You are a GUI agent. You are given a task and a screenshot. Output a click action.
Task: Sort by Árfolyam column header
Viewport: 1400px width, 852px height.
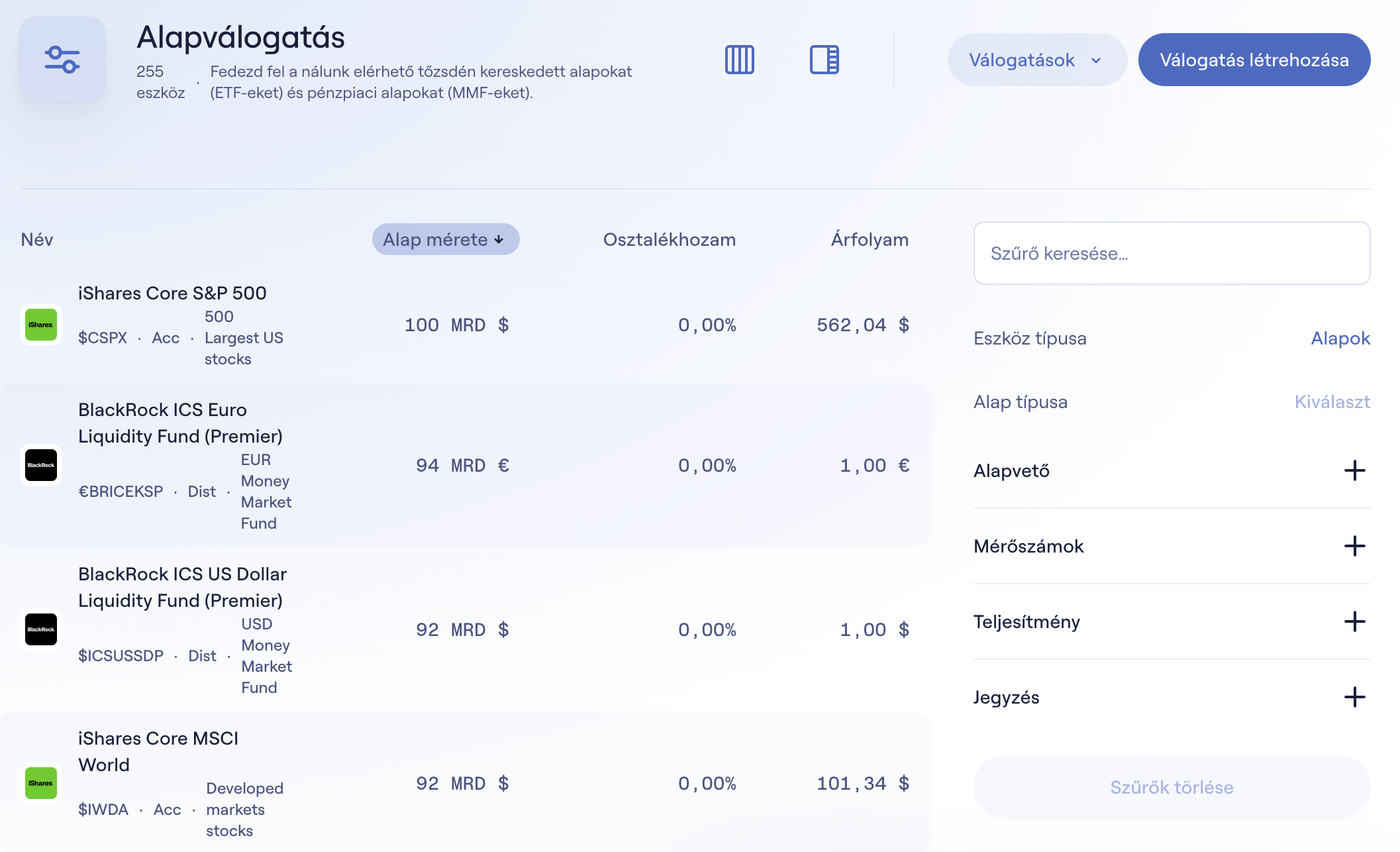pos(869,239)
